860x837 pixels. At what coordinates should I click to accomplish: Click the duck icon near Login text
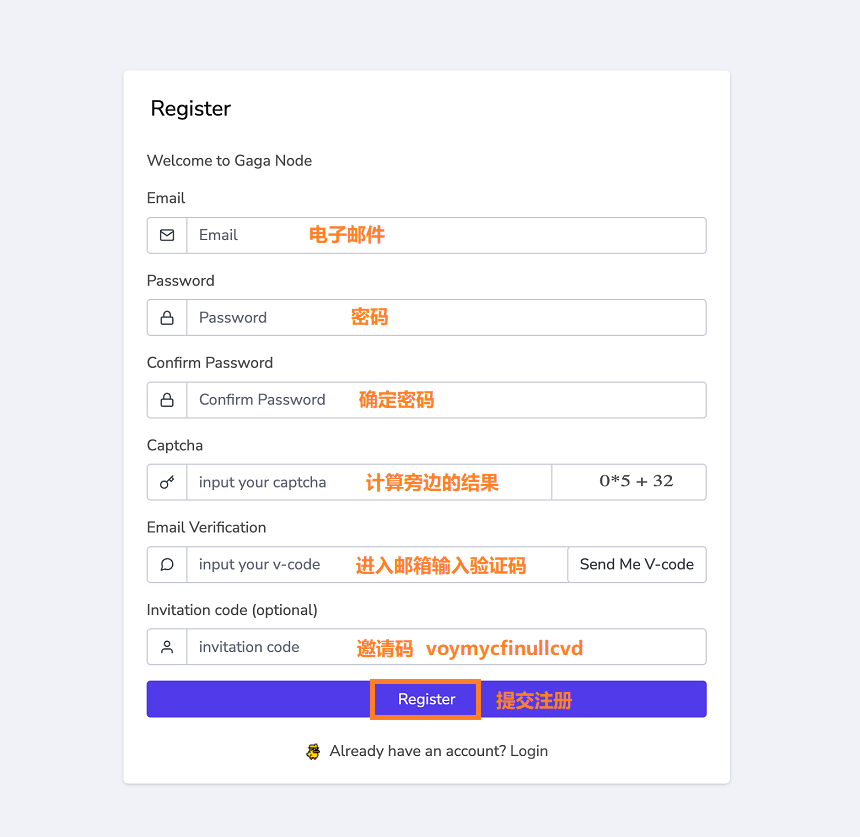click(x=313, y=751)
